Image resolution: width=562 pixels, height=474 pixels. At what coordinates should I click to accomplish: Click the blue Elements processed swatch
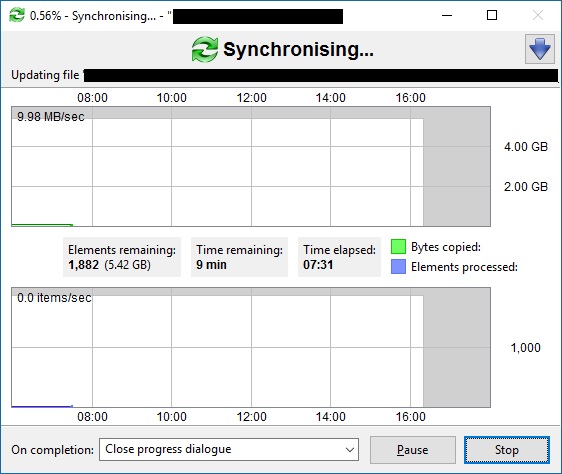click(x=398, y=266)
